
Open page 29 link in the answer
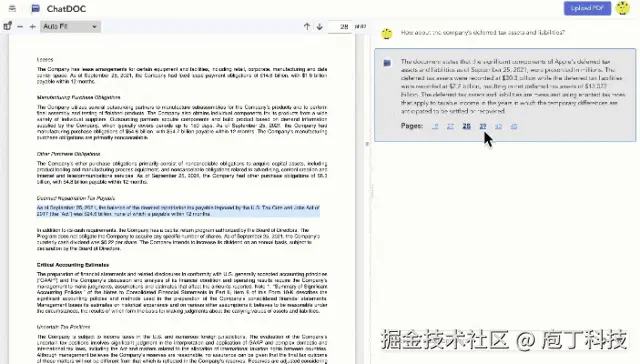tap(483, 126)
